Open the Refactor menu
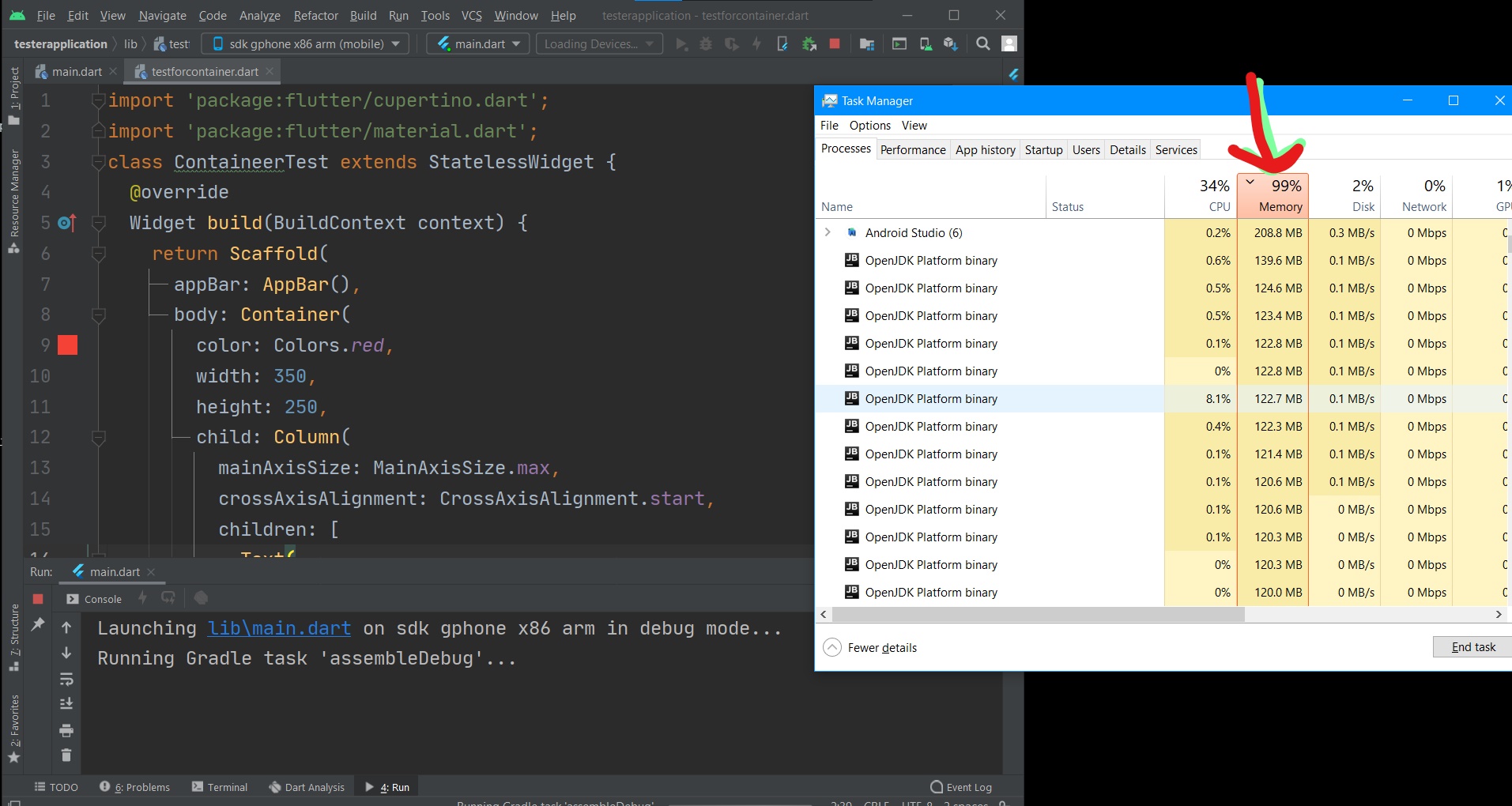This screenshot has height=806, width=1512. click(315, 15)
